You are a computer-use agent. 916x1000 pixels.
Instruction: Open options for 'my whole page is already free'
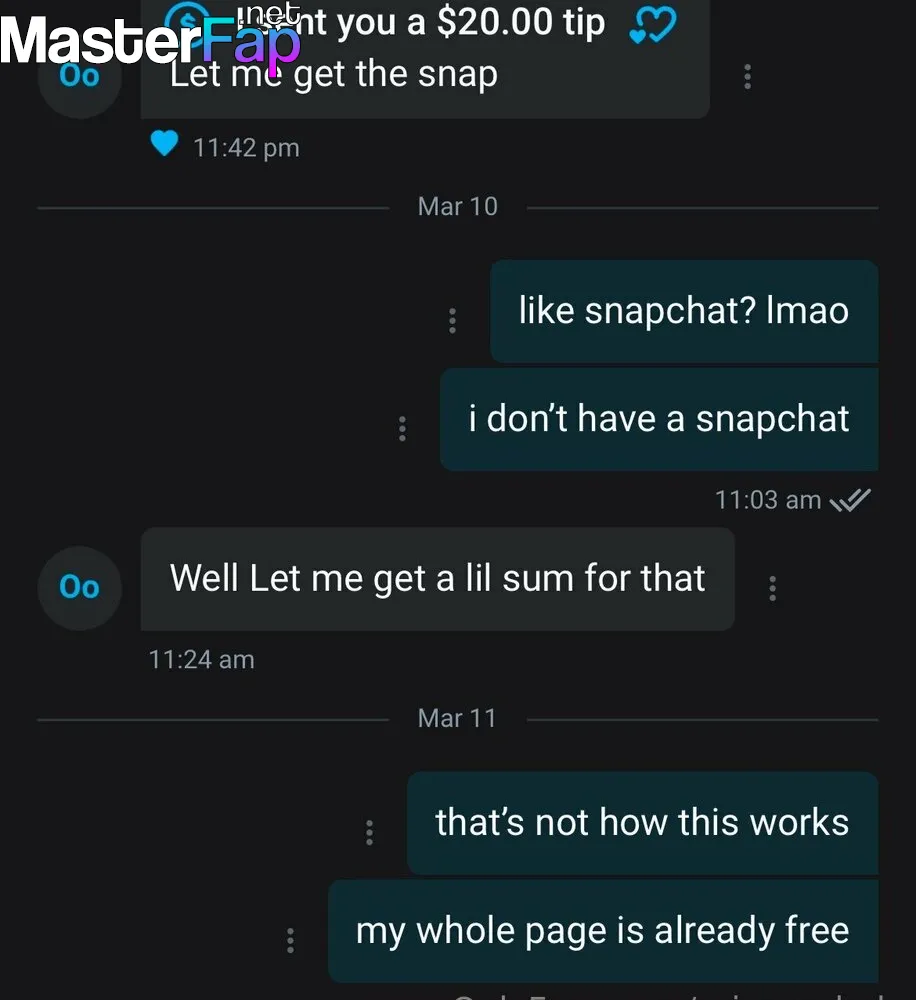click(290, 940)
